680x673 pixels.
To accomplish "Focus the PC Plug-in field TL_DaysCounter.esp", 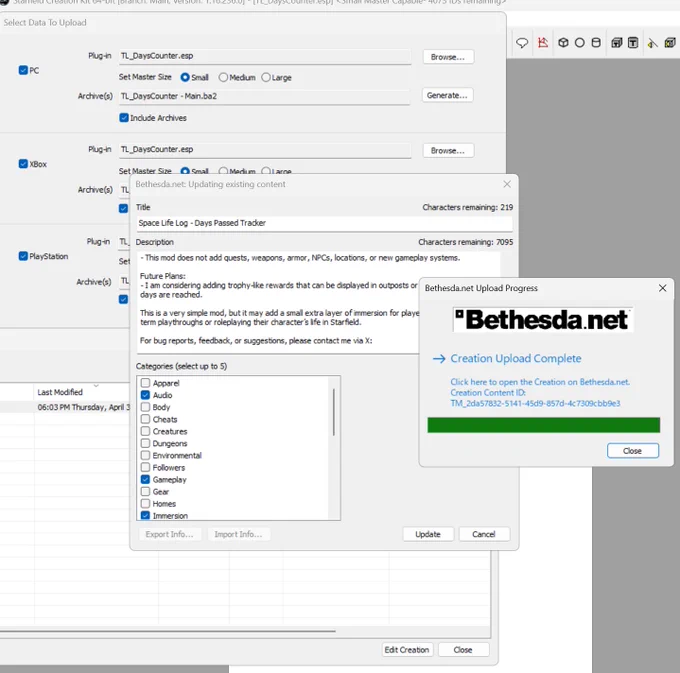I will click(265, 56).
